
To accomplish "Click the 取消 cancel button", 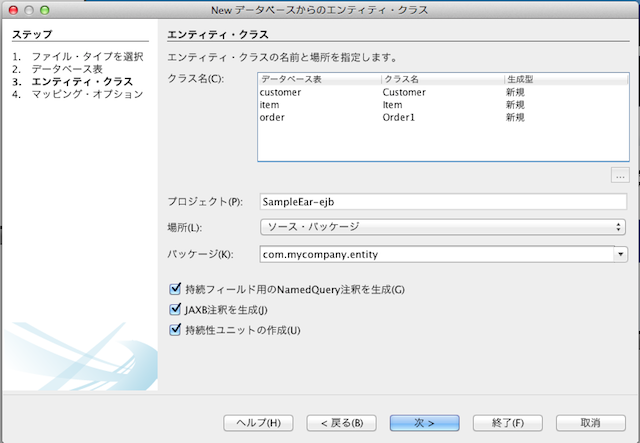I will click(590, 422).
